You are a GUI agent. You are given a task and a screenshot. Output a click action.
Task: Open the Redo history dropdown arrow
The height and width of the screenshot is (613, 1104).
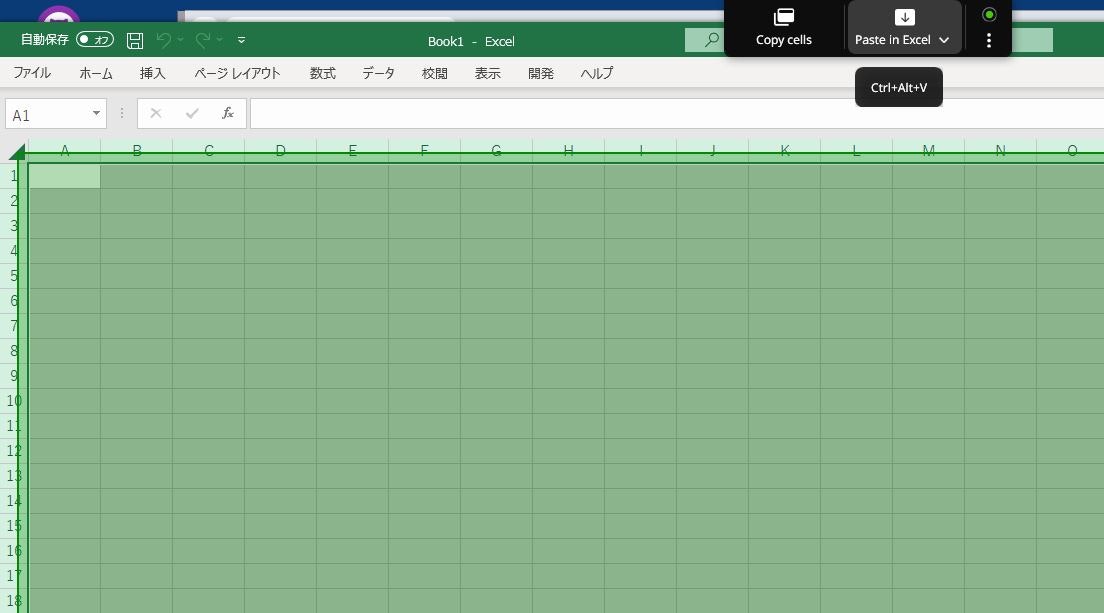point(220,40)
